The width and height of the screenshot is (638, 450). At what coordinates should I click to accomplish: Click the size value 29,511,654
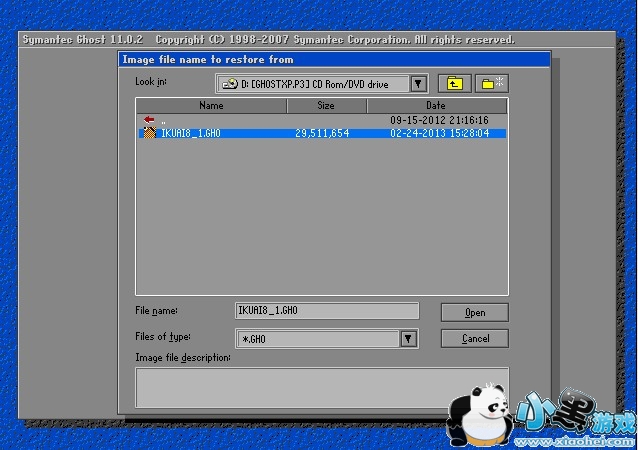tap(322, 133)
